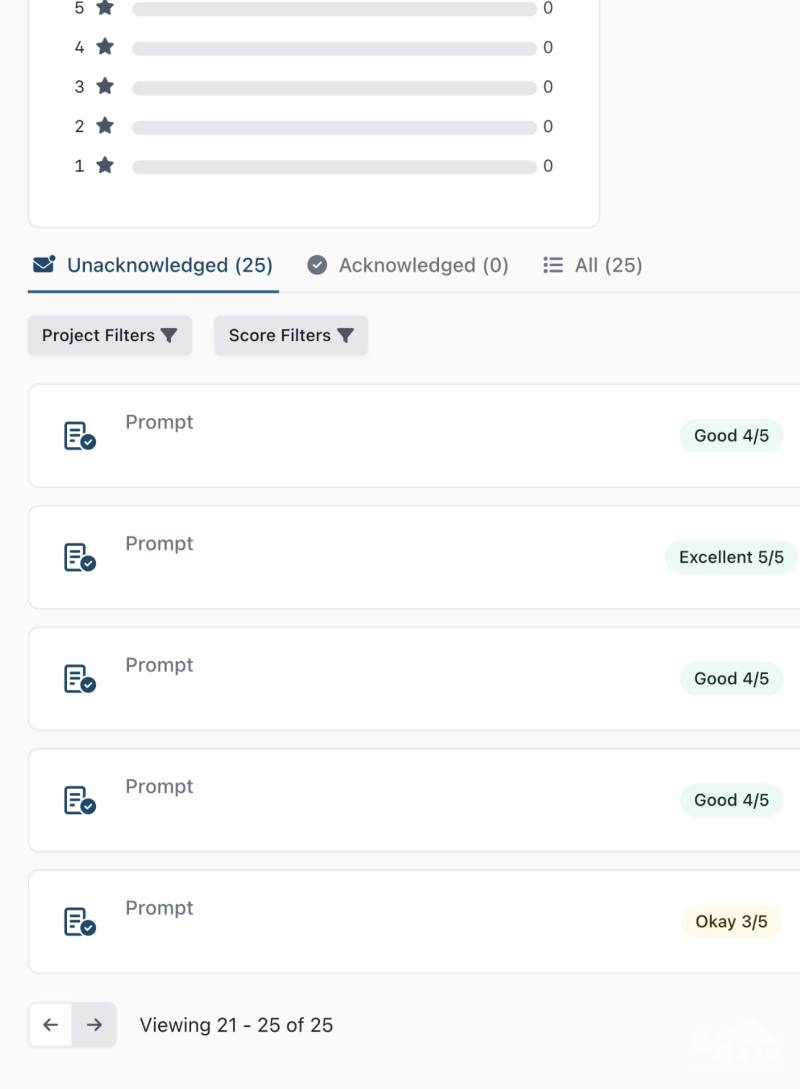
Task: Click the Okay 3/5 score badge
Action: 731,921
